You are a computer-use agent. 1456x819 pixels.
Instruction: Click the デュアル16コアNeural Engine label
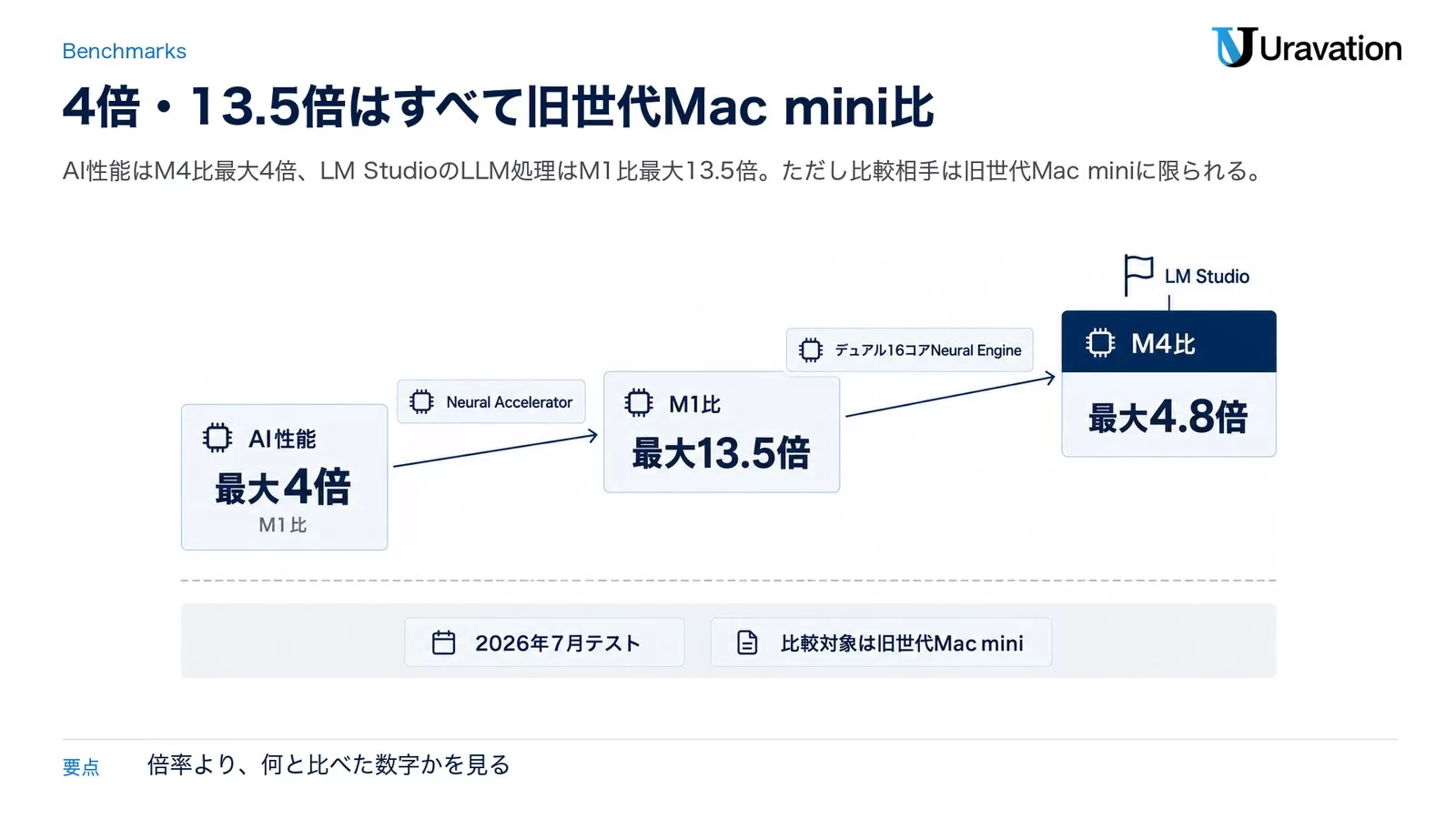tap(928, 350)
